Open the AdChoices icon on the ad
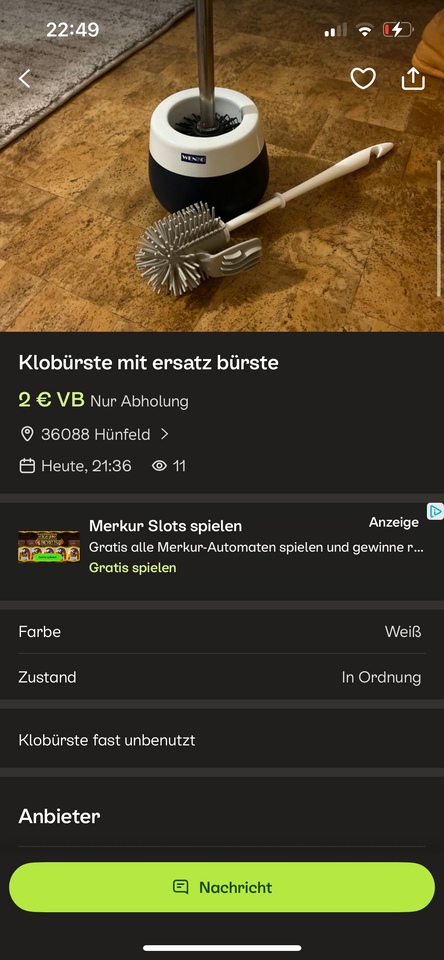Image resolution: width=444 pixels, height=960 pixels. point(435,511)
